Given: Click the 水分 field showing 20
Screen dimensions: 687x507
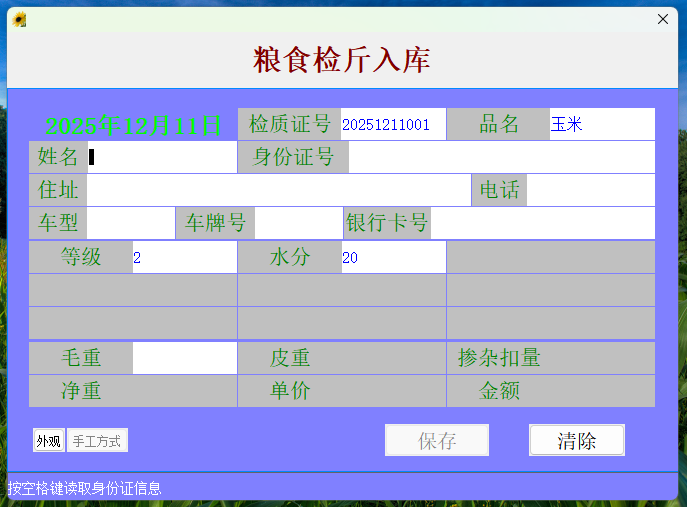Looking at the screenshot, I should tap(393, 257).
